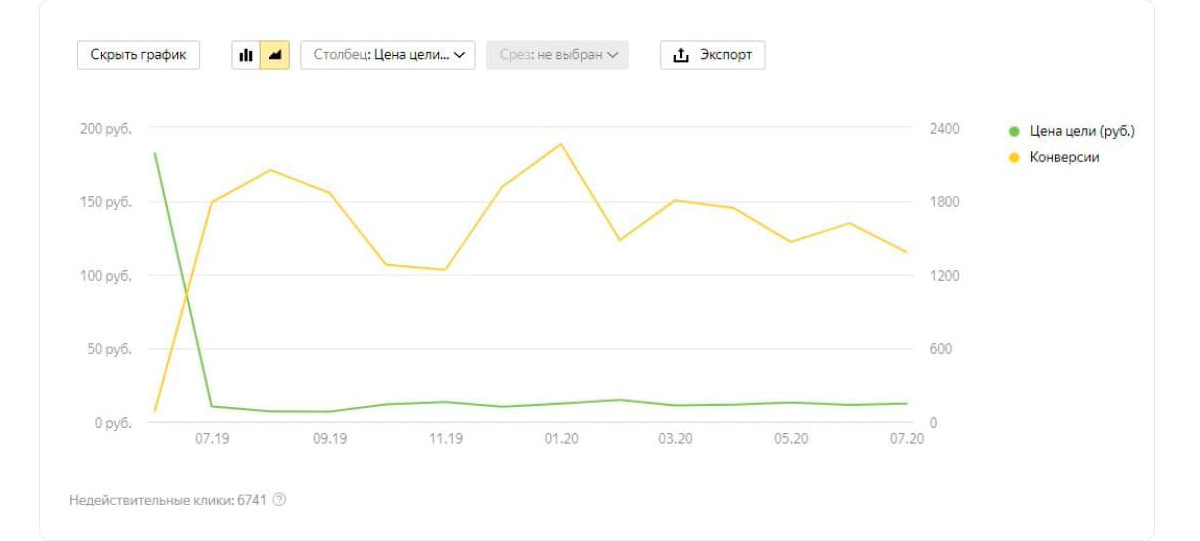Click the 2400 right axis label
1200x541 pixels.
pyautogui.click(x=944, y=129)
